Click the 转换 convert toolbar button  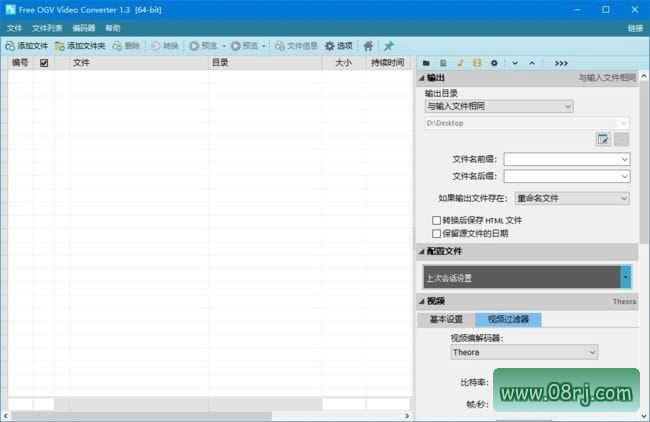click(x=165, y=46)
